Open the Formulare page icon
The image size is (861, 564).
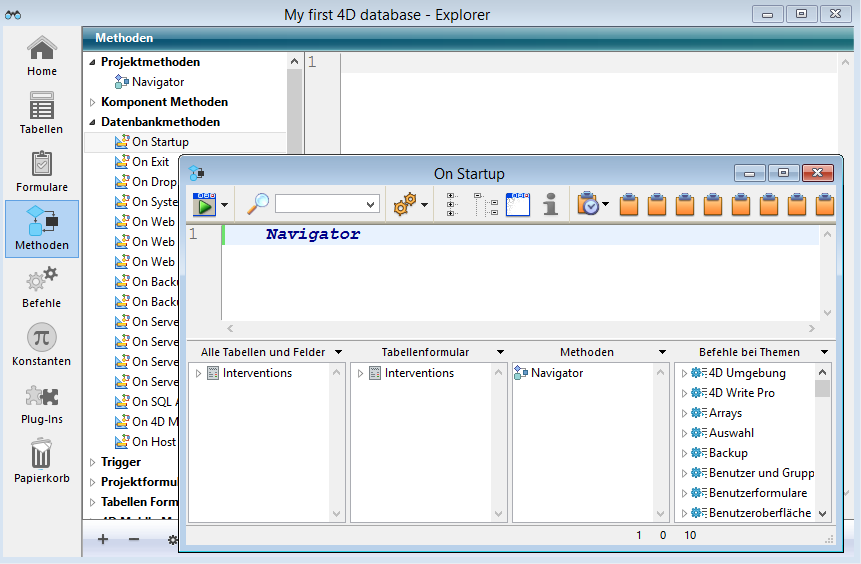click(x=41, y=170)
